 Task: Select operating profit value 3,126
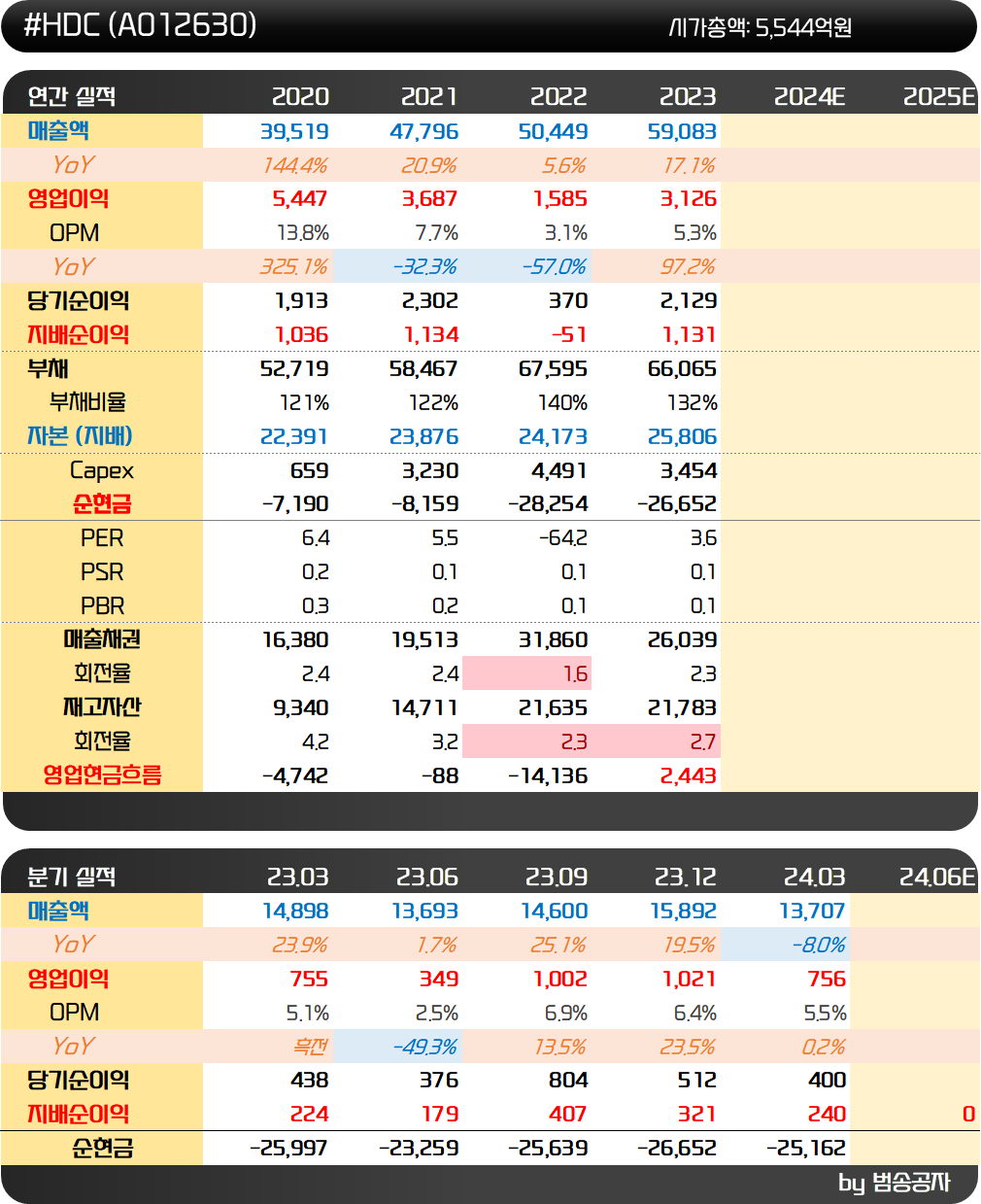click(689, 199)
